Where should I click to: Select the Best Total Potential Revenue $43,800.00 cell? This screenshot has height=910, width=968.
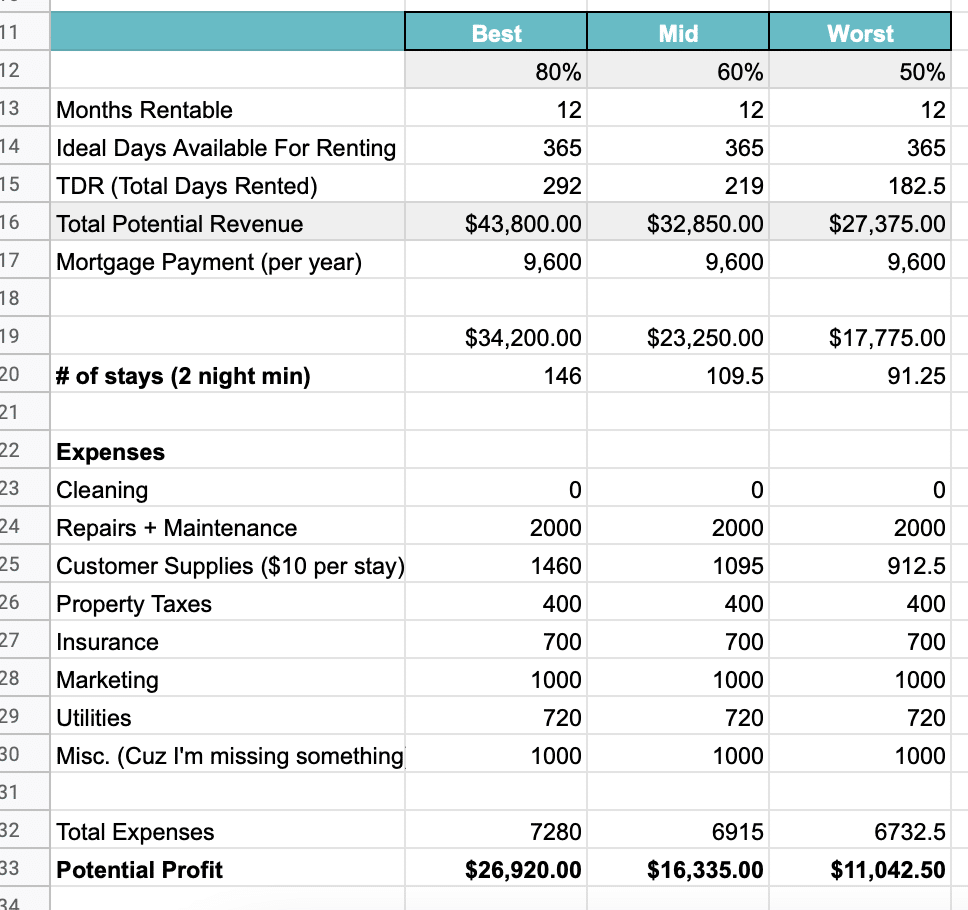[x=496, y=222]
